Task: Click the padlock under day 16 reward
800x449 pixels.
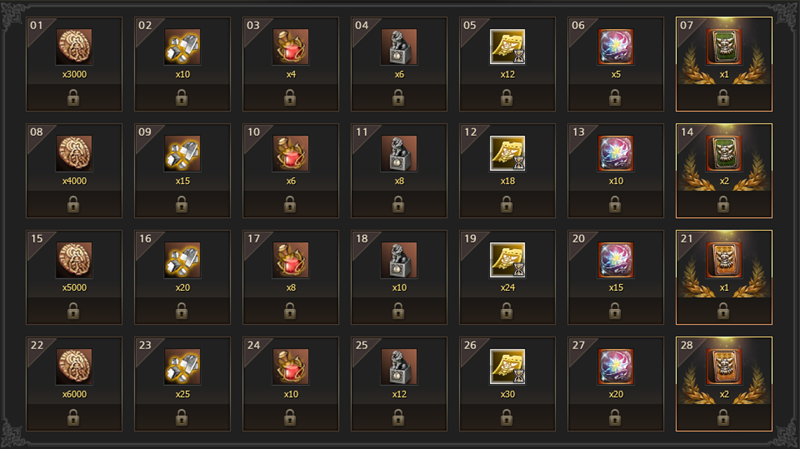Action: point(182,311)
